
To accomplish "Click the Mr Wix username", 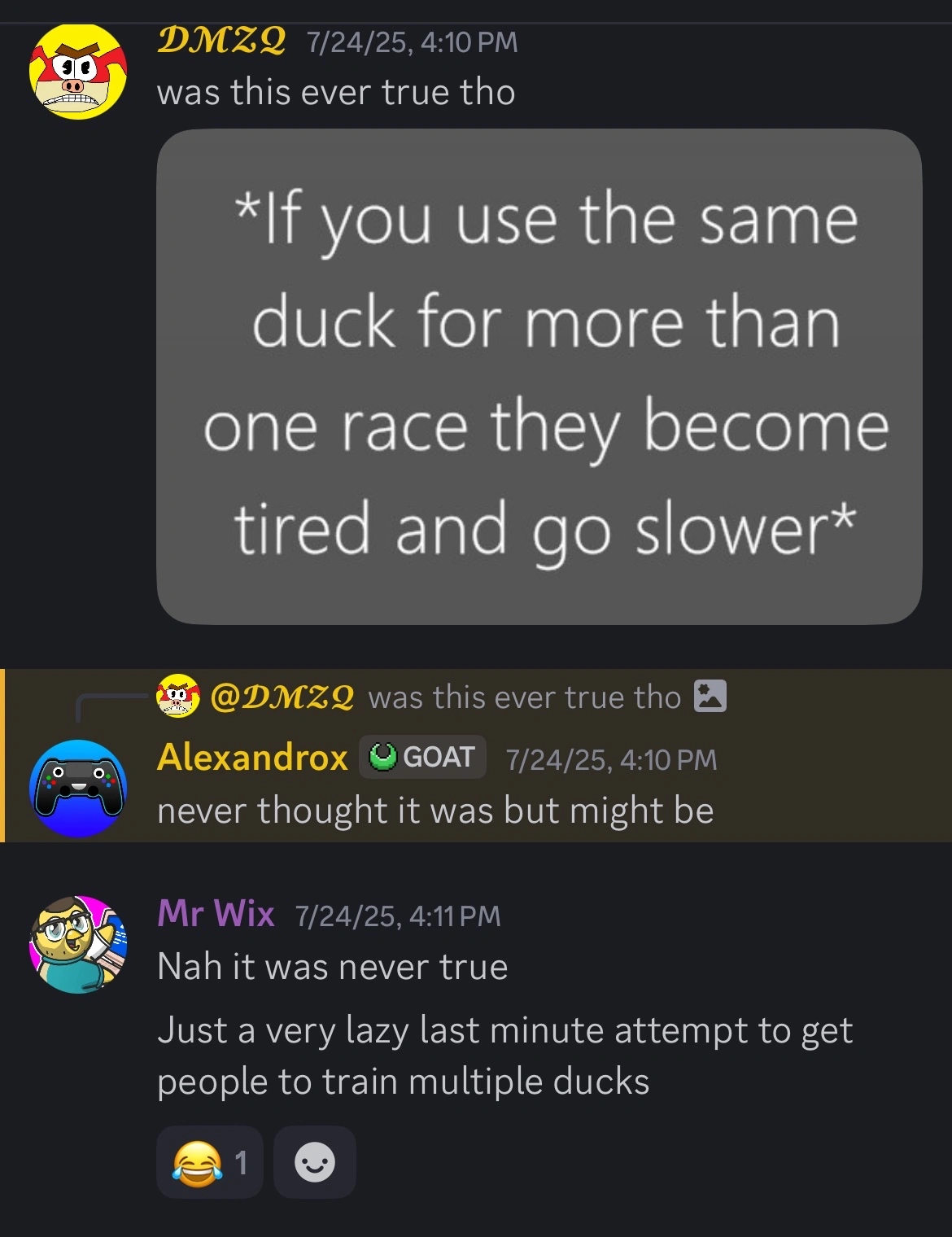I will click(x=216, y=913).
